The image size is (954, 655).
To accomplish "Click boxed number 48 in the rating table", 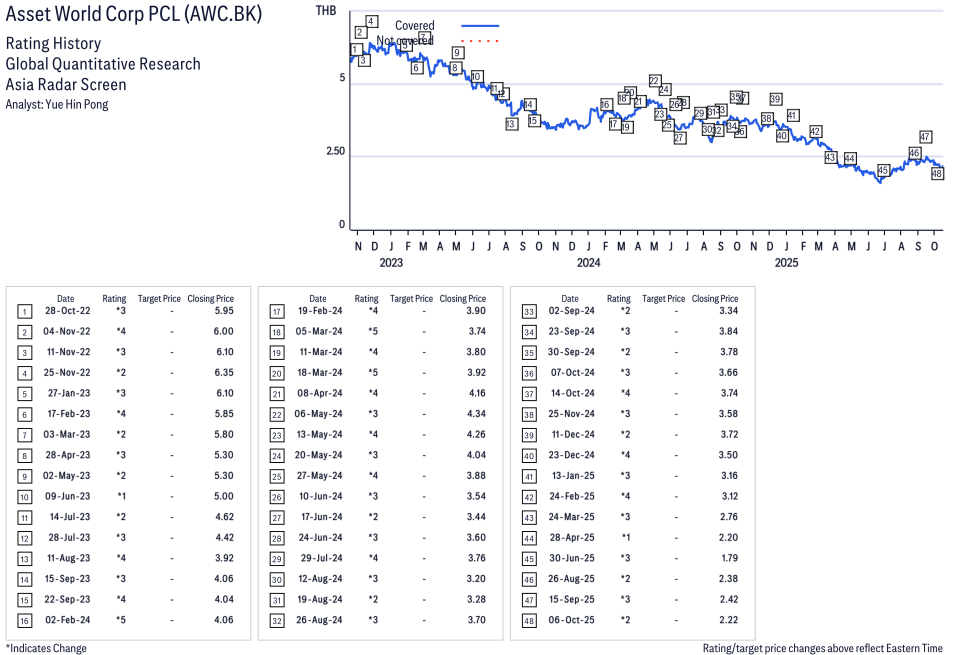I will (528, 619).
